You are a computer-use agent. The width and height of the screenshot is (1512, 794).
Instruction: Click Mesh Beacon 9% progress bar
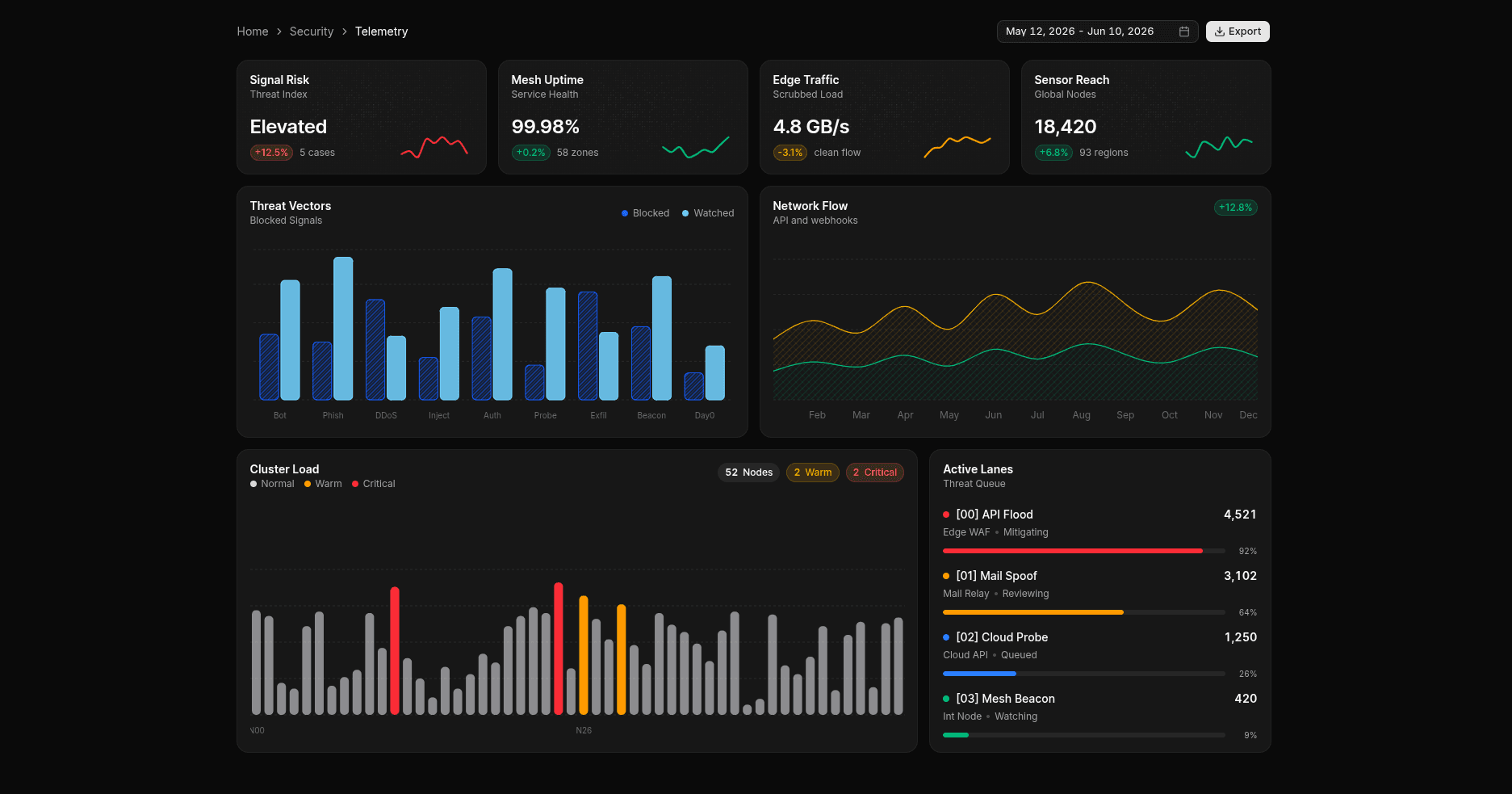coord(1084,735)
